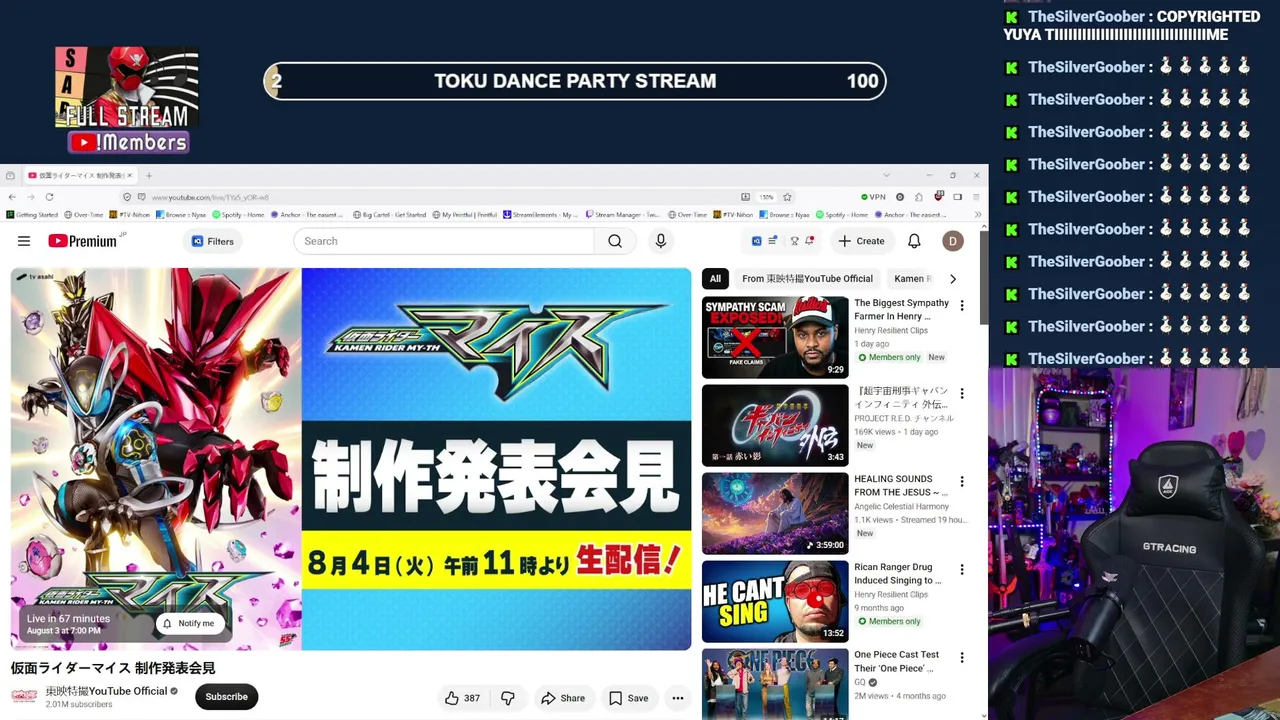Click the browser back arrow
This screenshot has height=720, width=1280.
pyautogui.click(x=13, y=197)
